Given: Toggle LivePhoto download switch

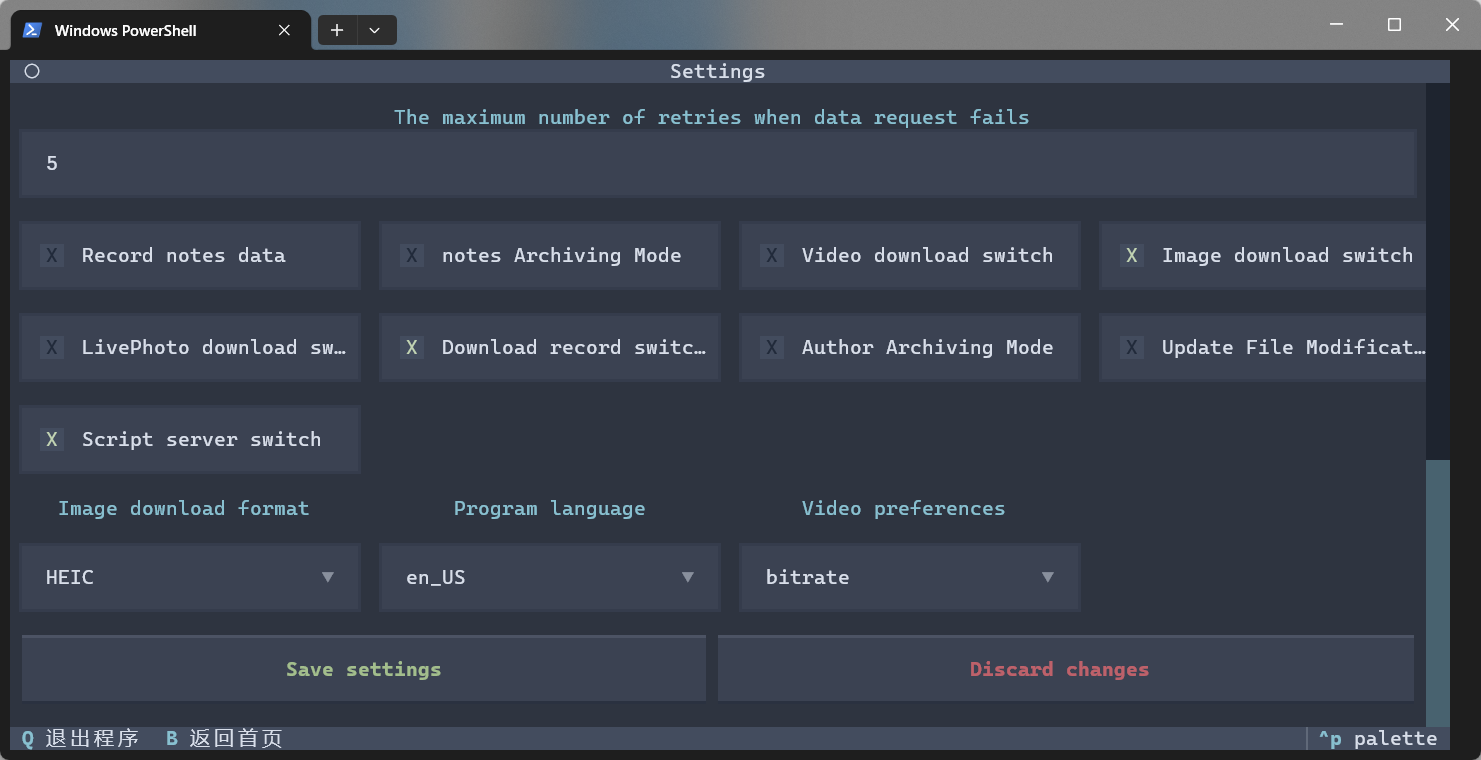Looking at the screenshot, I should click(52, 348).
